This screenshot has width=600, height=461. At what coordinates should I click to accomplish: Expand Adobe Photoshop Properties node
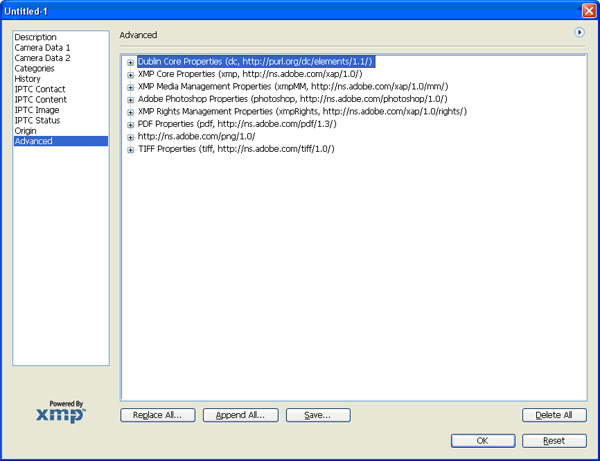click(x=130, y=100)
